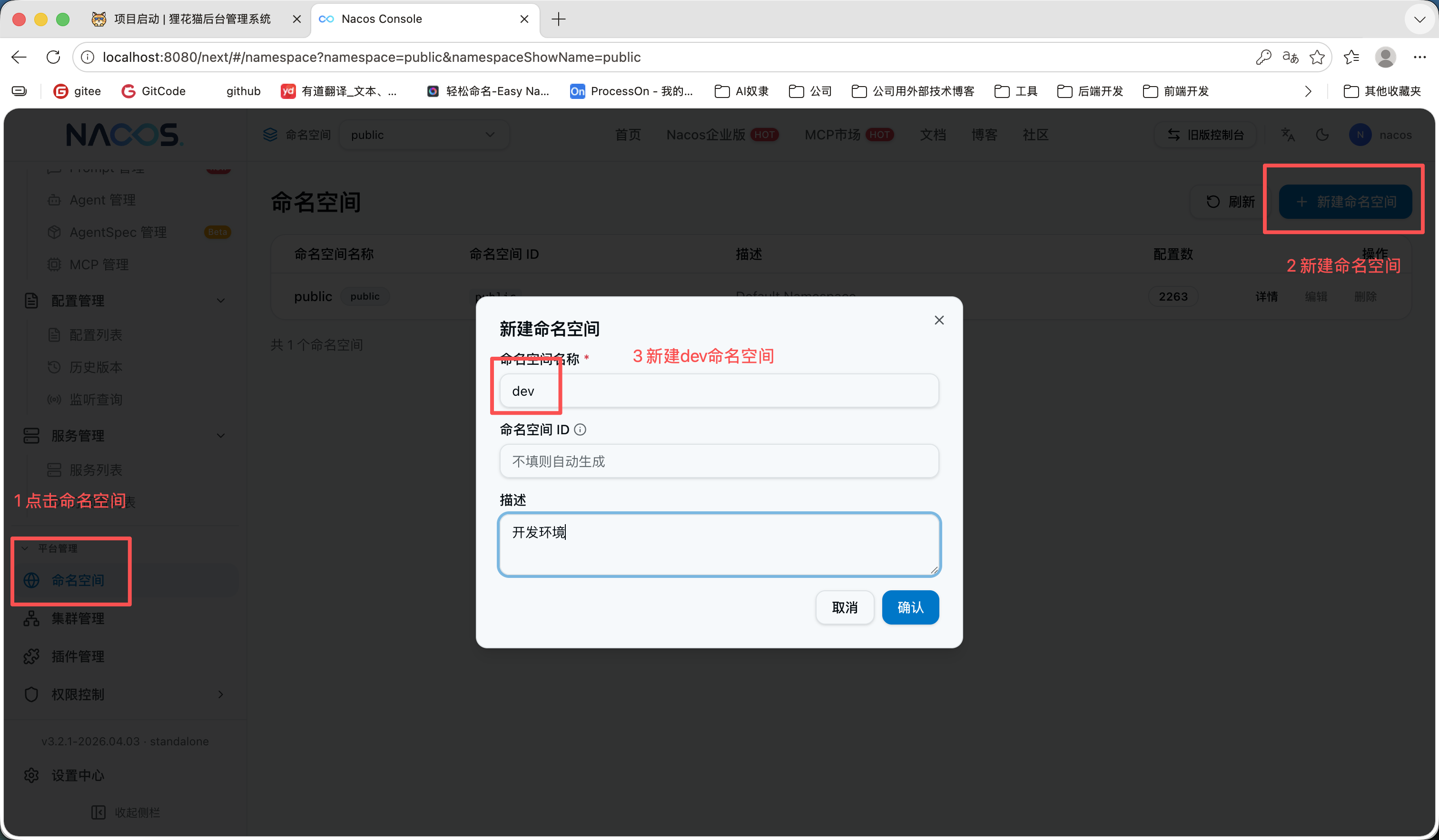Viewport: 1439px width, 840px height.
Task: Open MCP 管理 in sidebar
Action: 98,265
